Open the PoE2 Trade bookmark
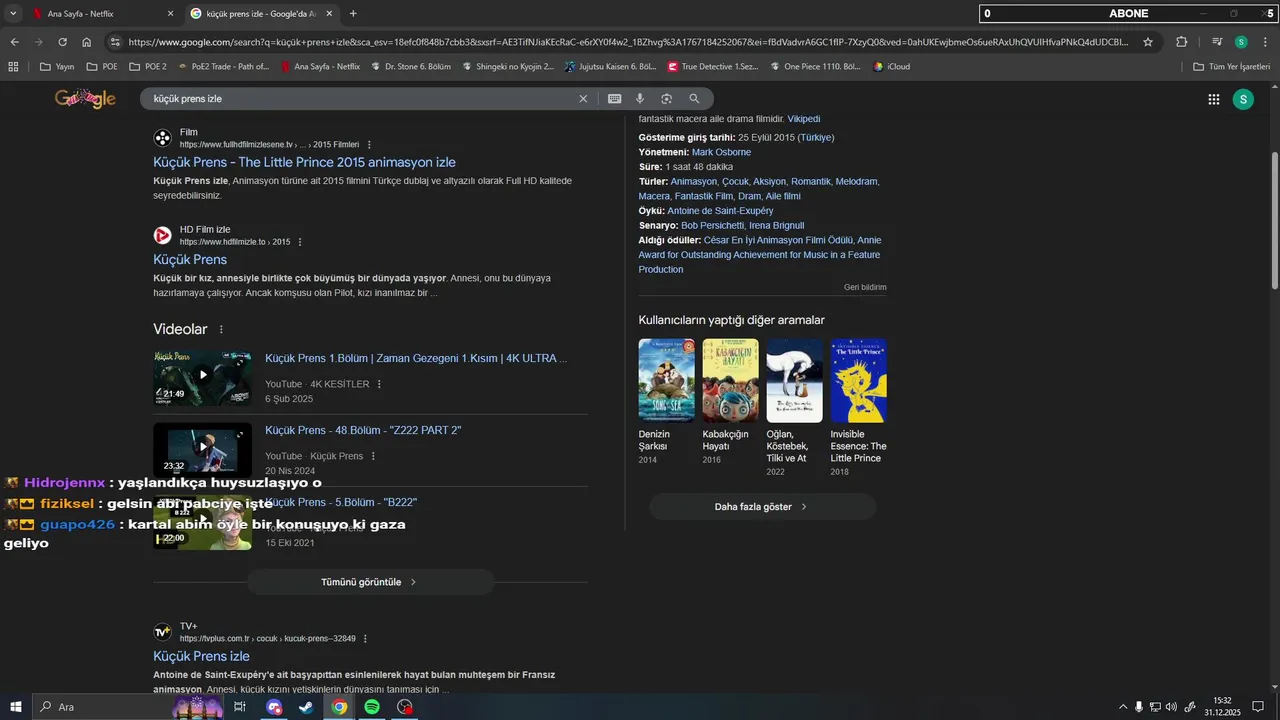The height and width of the screenshot is (720, 1280). coord(222,67)
